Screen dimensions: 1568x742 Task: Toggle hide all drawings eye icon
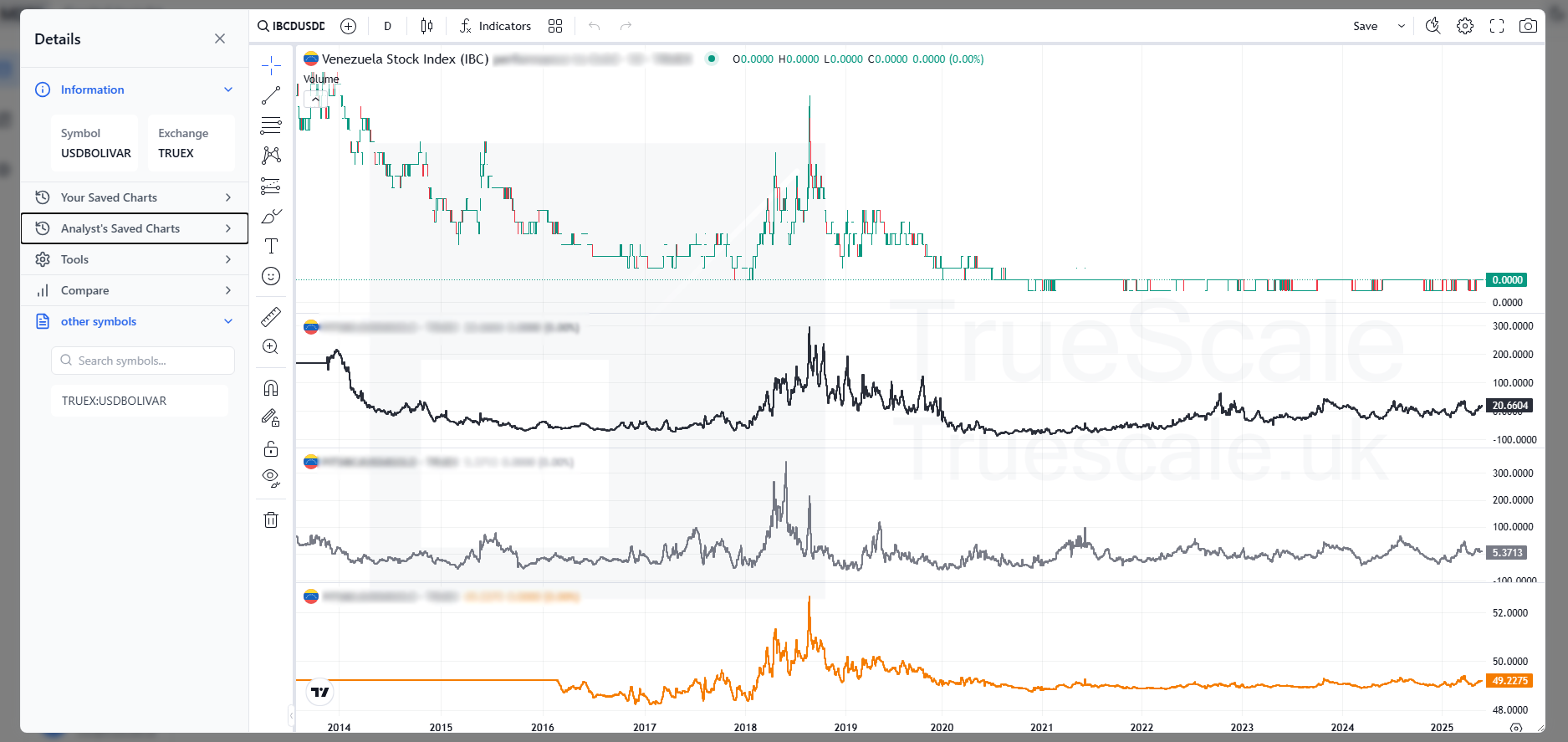tap(271, 478)
